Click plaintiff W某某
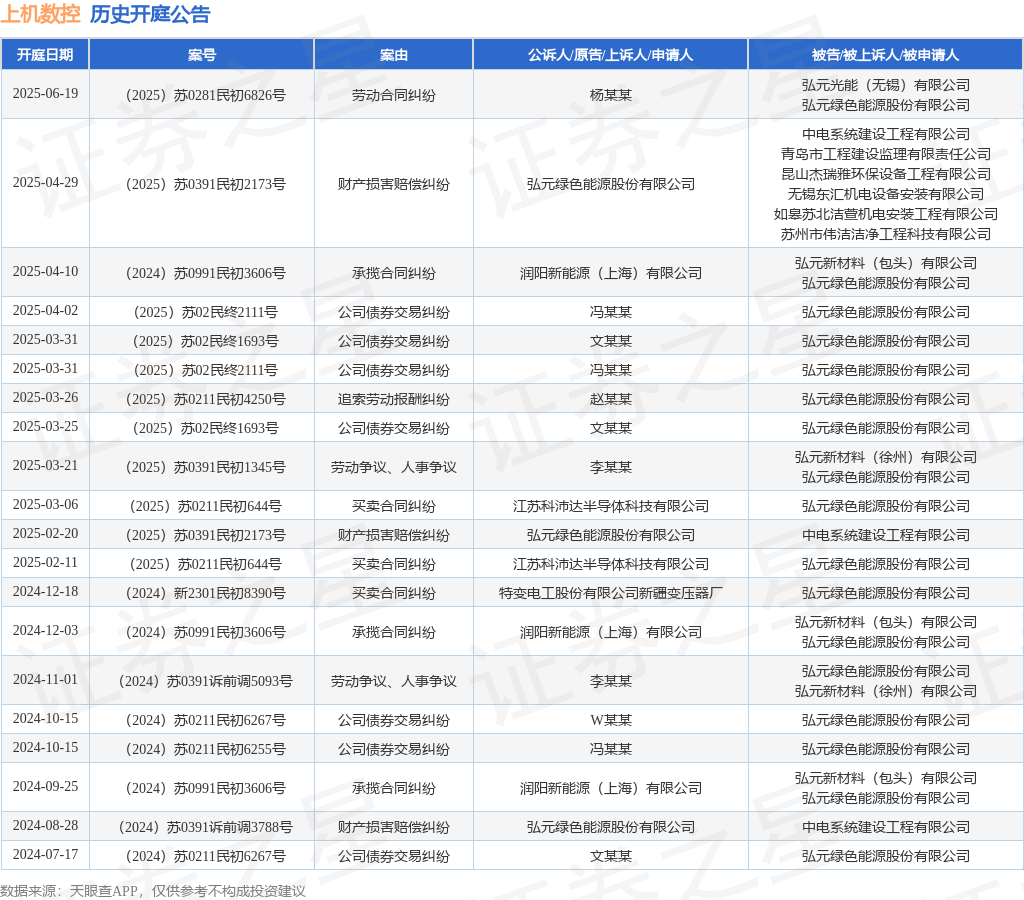The width and height of the screenshot is (1024, 900). tap(611, 720)
